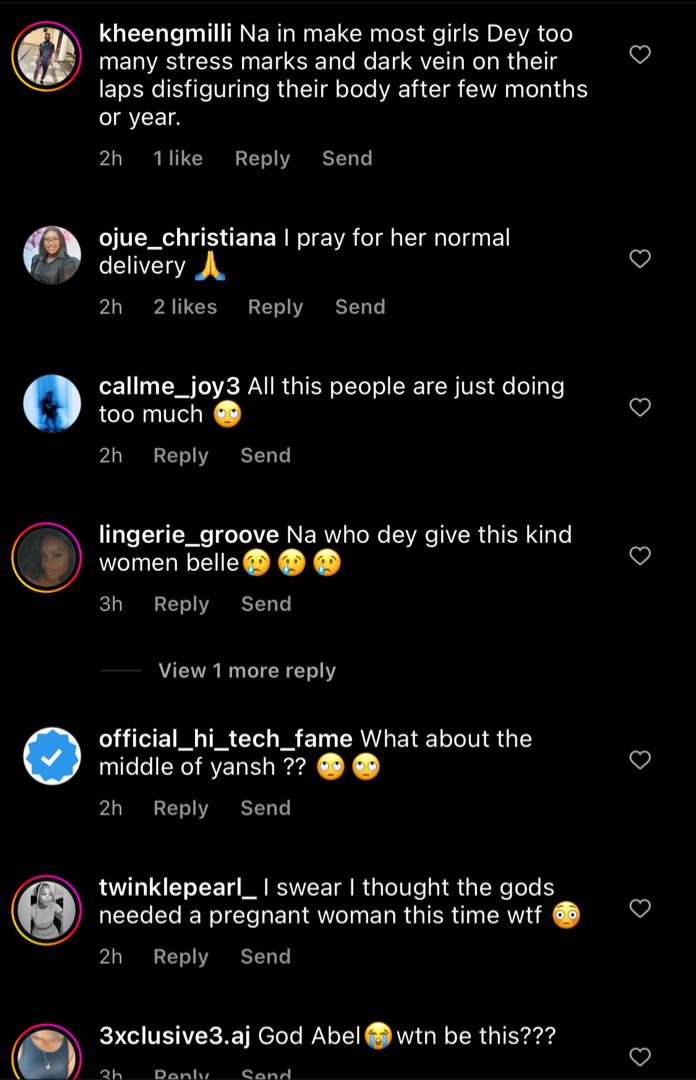The image size is (696, 1080).
Task: Expand View 1 more reply
Action: (x=246, y=671)
